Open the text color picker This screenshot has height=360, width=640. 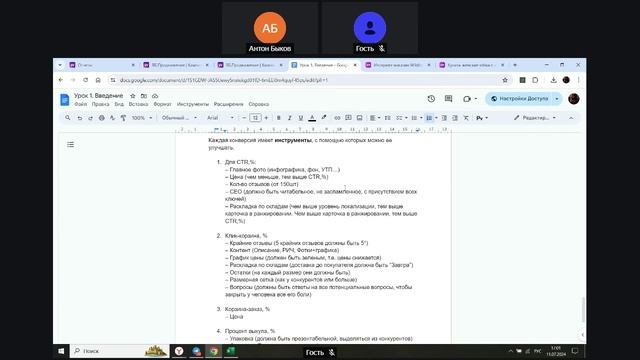tap(312, 118)
